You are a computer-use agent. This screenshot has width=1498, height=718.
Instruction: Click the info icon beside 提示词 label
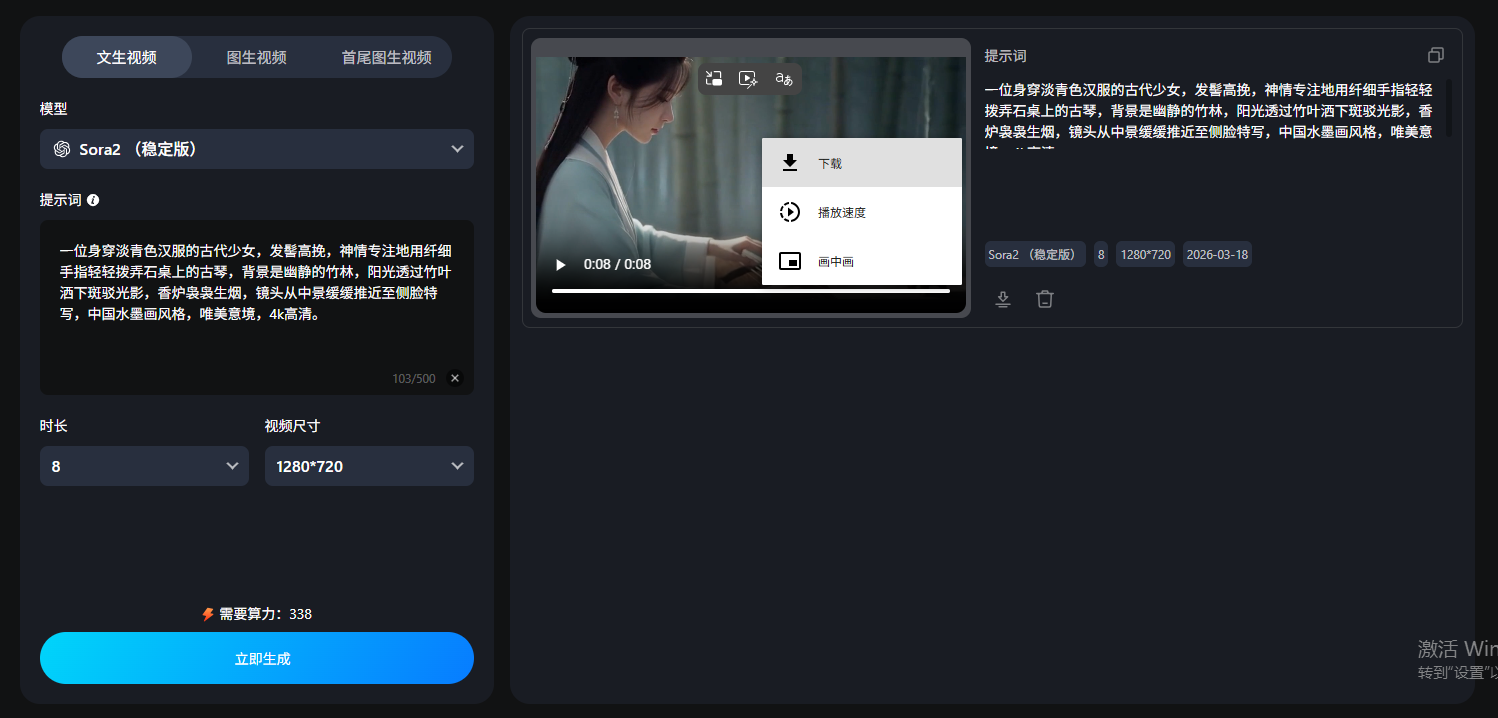[x=93, y=200]
